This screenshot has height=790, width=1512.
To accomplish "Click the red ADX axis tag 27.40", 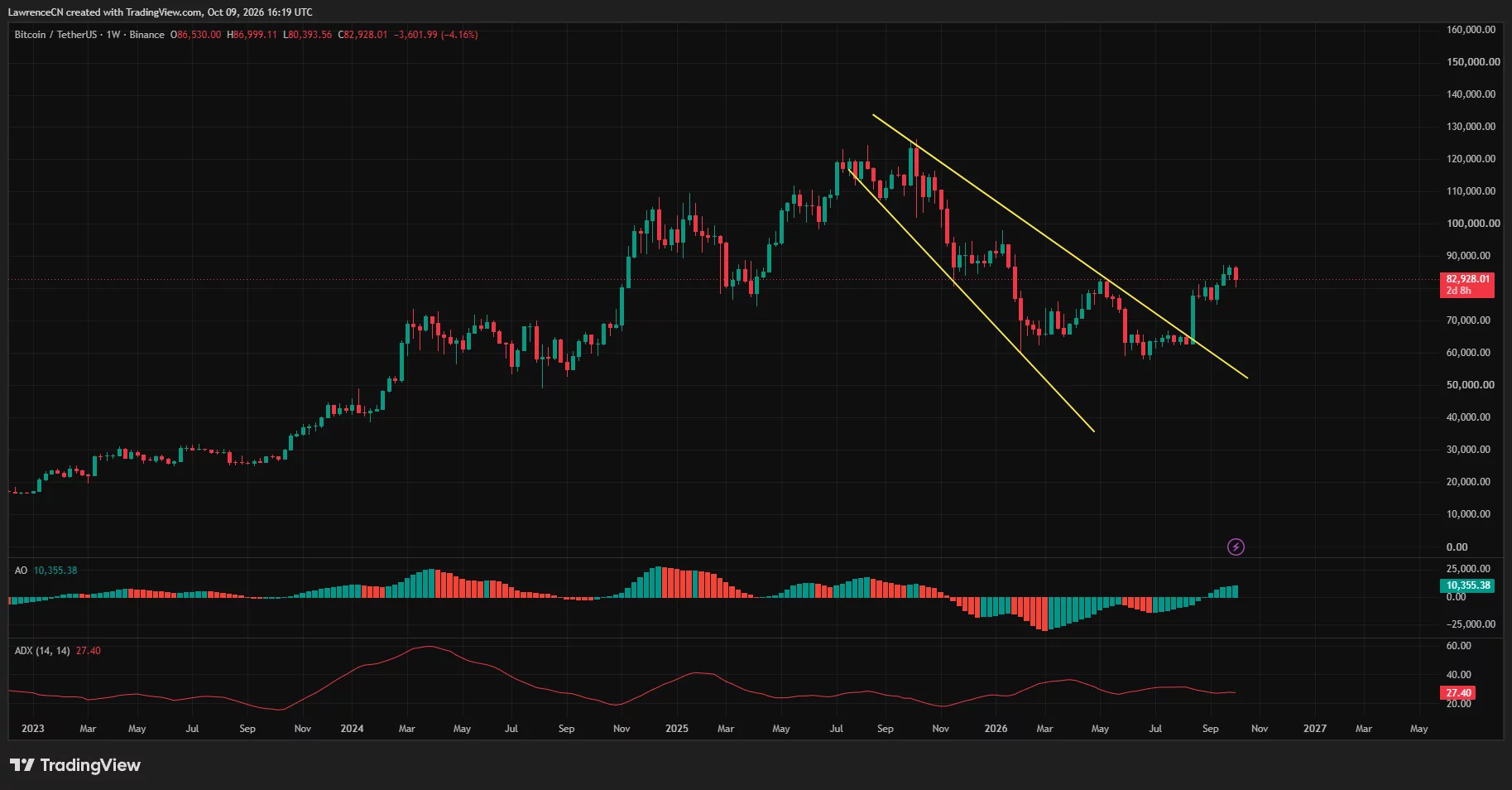I will pos(1458,693).
